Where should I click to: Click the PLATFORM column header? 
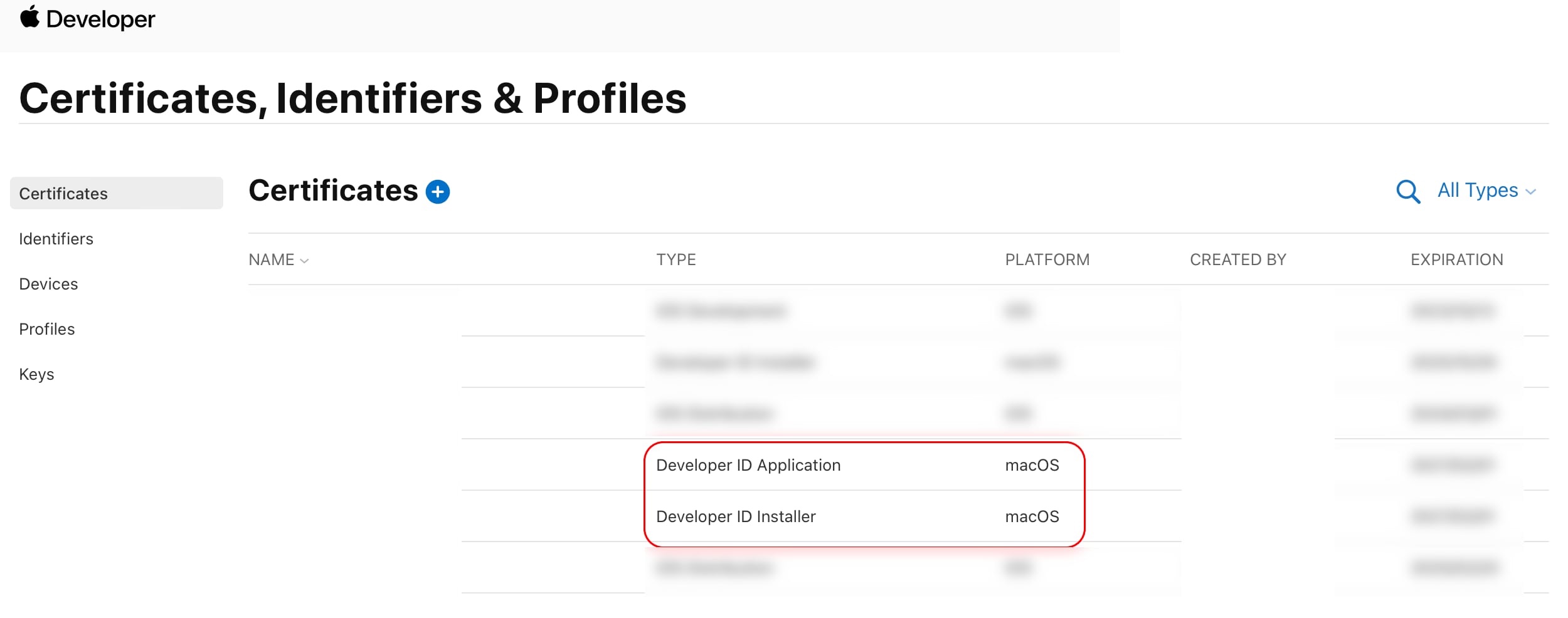click(x=1047, y=259)
